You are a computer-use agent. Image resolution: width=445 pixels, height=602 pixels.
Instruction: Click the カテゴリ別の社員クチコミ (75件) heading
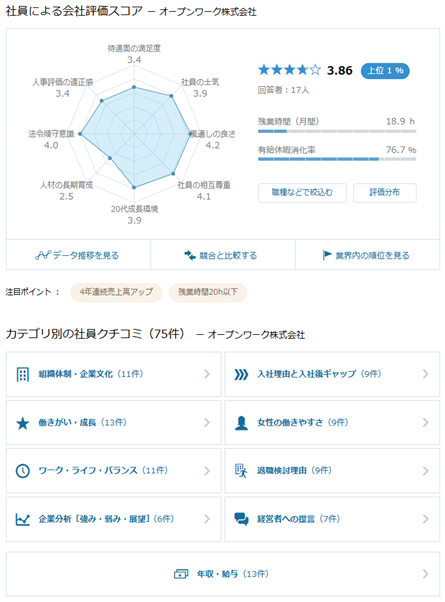tap(95, 334)
